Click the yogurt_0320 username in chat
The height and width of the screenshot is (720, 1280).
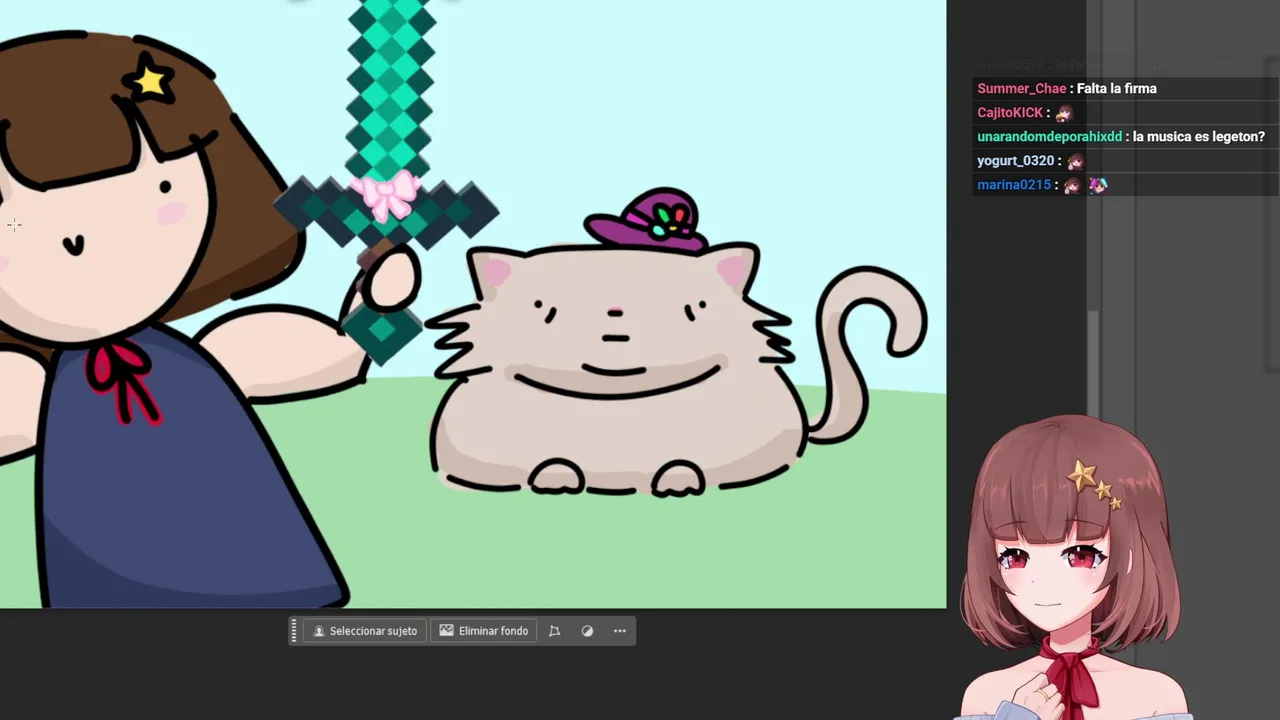[1016, 161]
